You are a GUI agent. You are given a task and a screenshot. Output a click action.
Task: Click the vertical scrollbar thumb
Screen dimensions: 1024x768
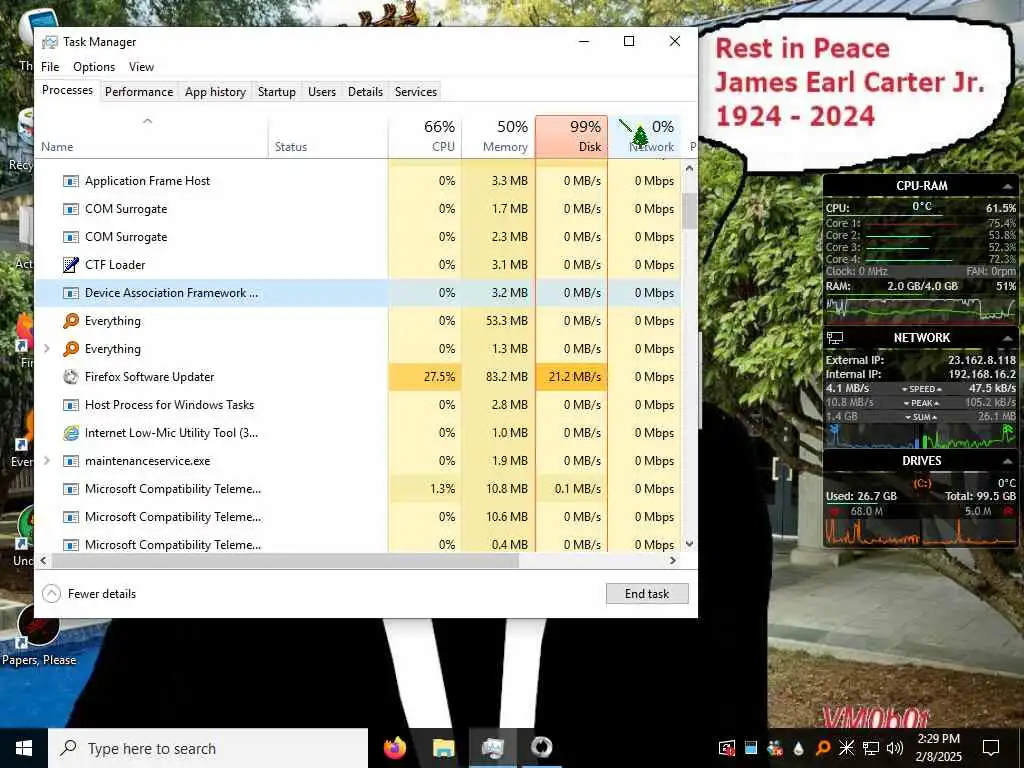point(689,210)
